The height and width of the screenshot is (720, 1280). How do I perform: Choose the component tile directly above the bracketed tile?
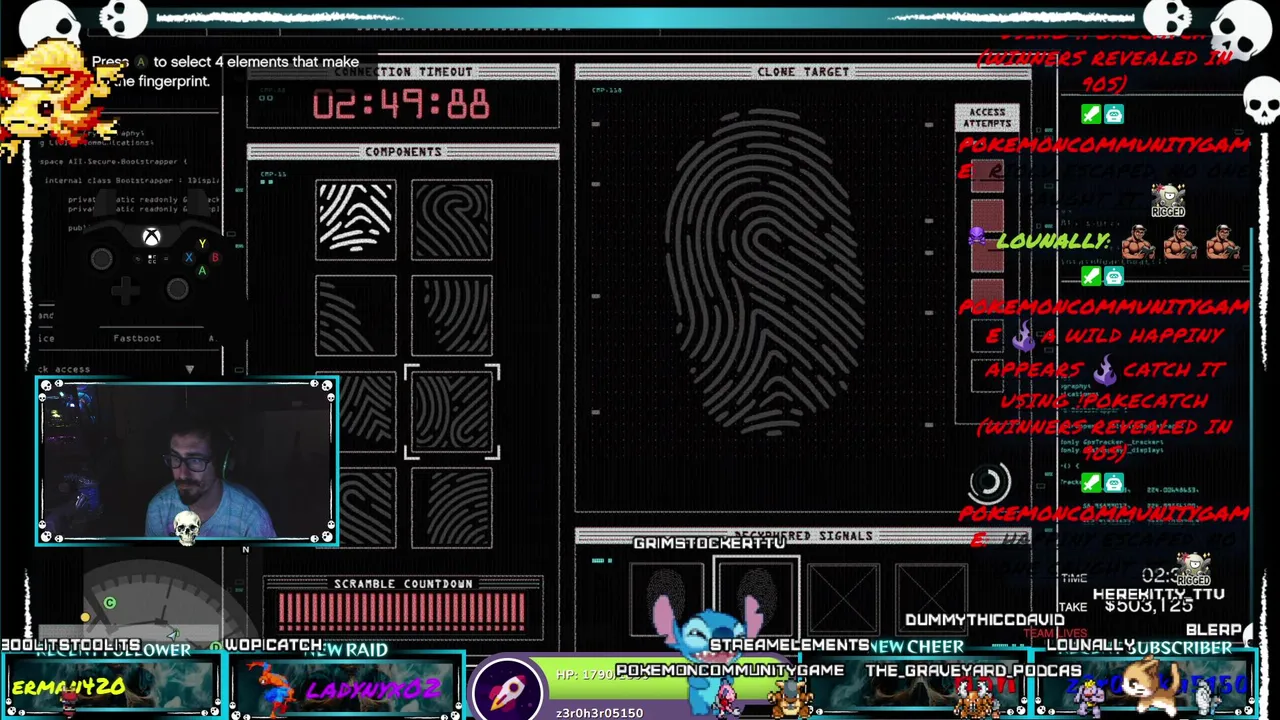[452, 316]
